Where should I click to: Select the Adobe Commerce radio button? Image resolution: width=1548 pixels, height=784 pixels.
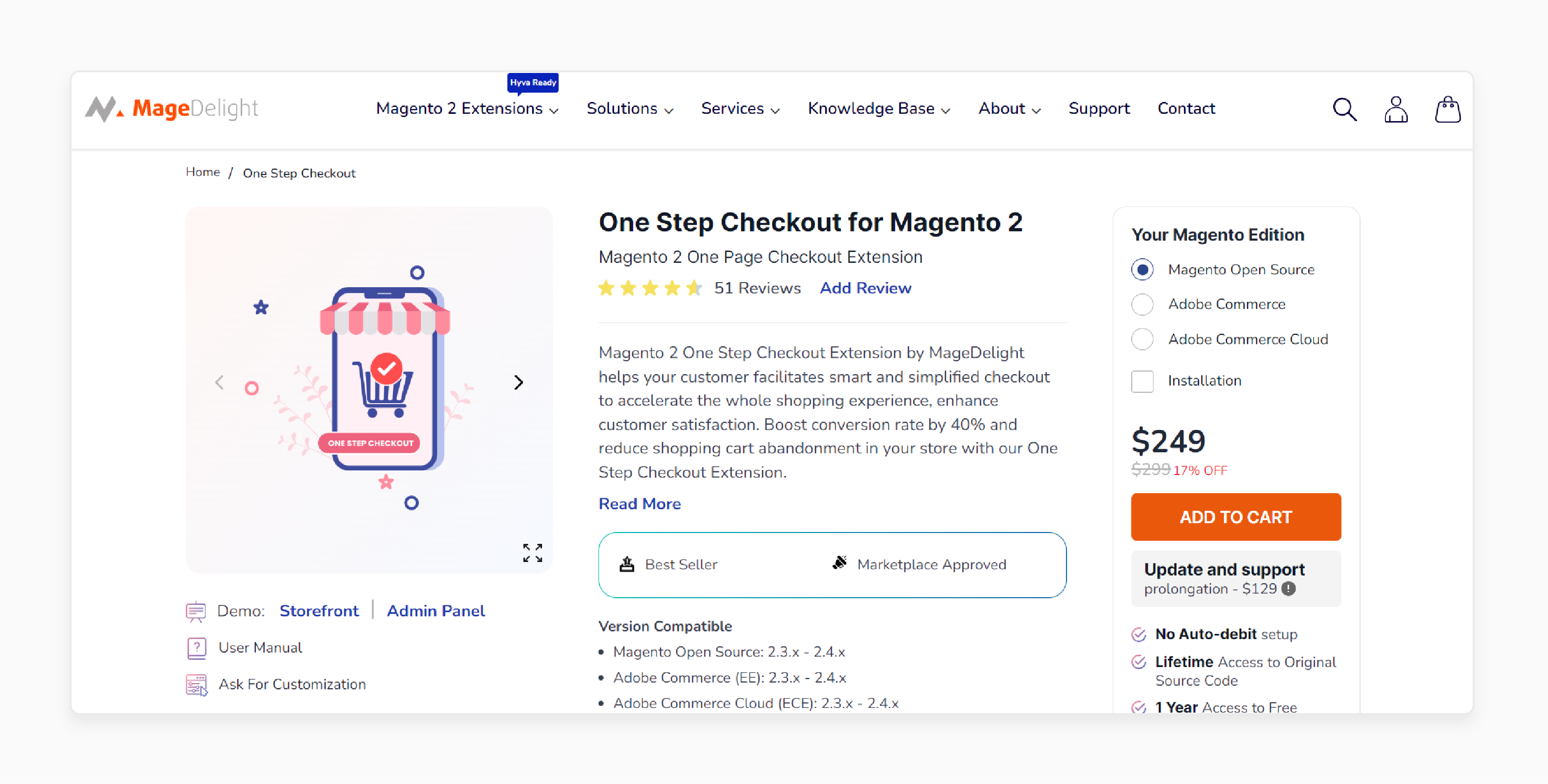(1142, 304)
